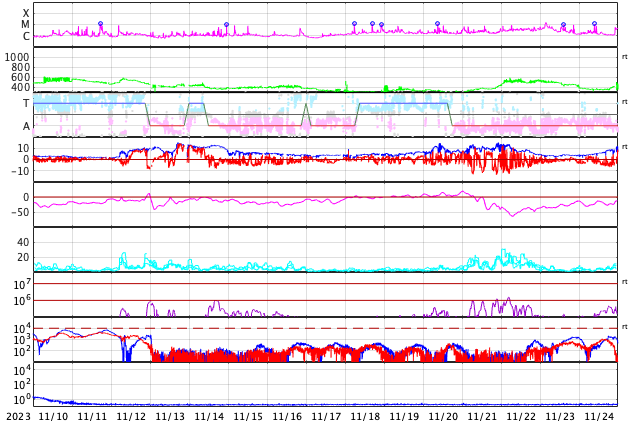This screenshot has width=634, height=424.
Task: Click the X flare class axis label
Action: click(26, 13)
